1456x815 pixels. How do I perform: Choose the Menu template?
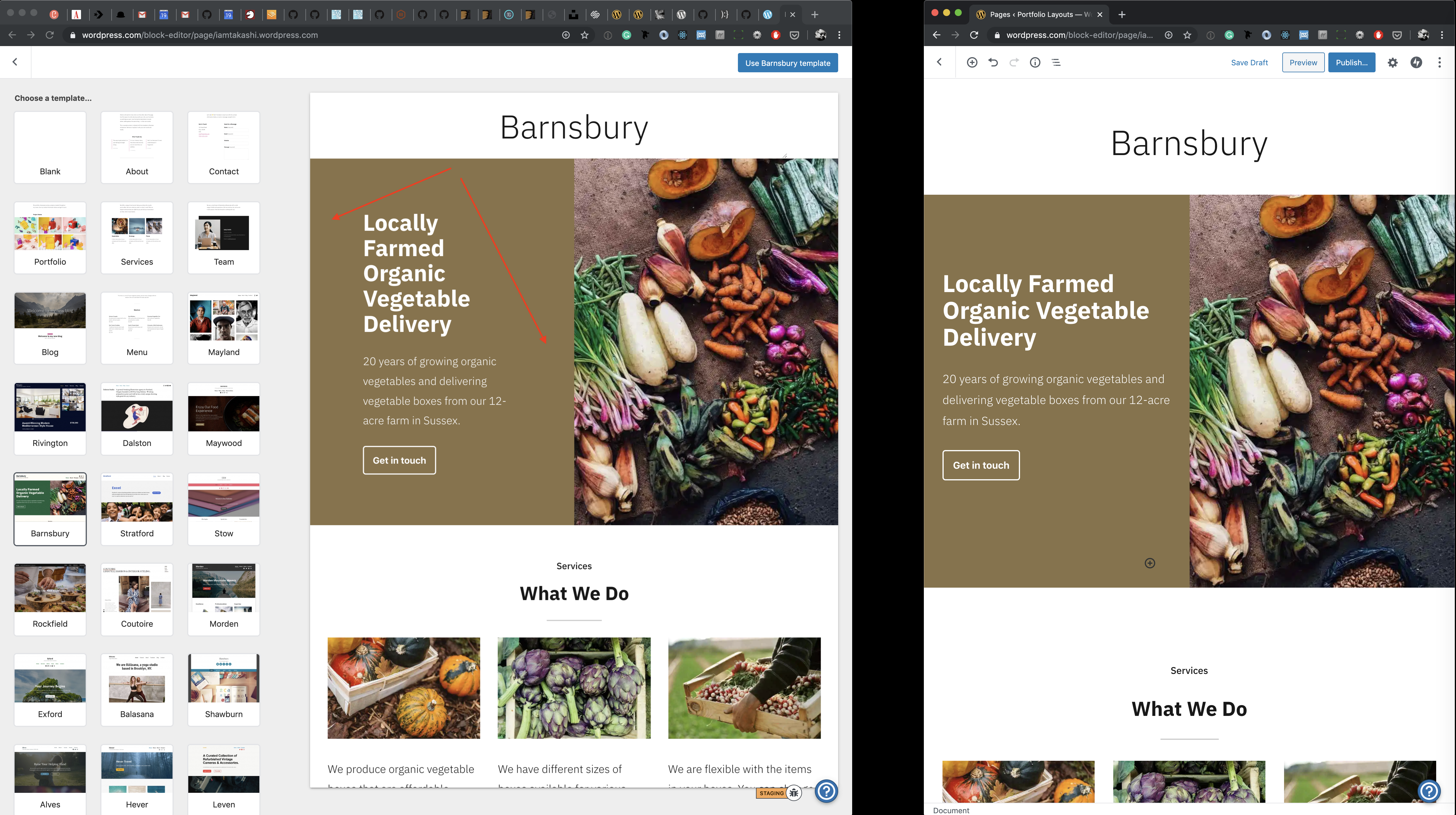tap(137, 328)
